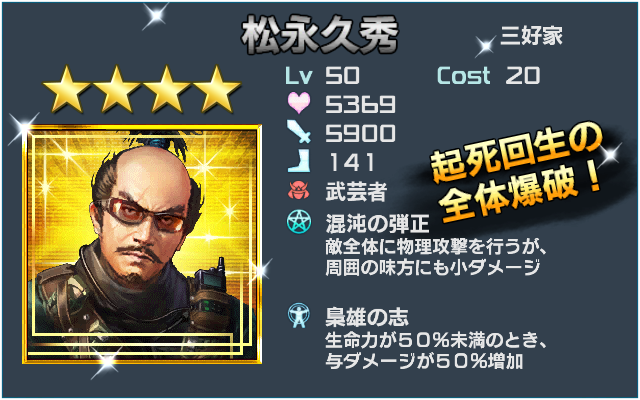Screen dimensions: 640x400
Task: Select the 混沌の弾正 skill name
Action: [377, 223]
